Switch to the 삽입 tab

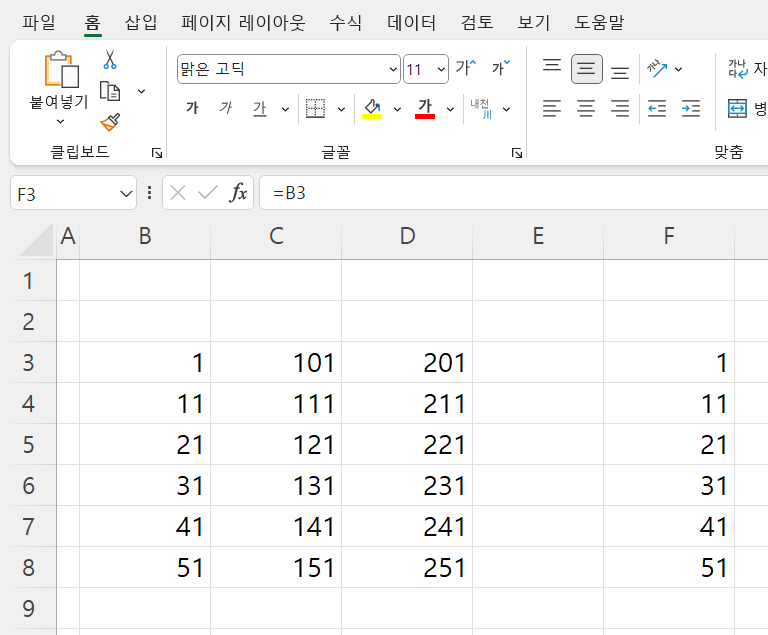[x=141, y=23]
